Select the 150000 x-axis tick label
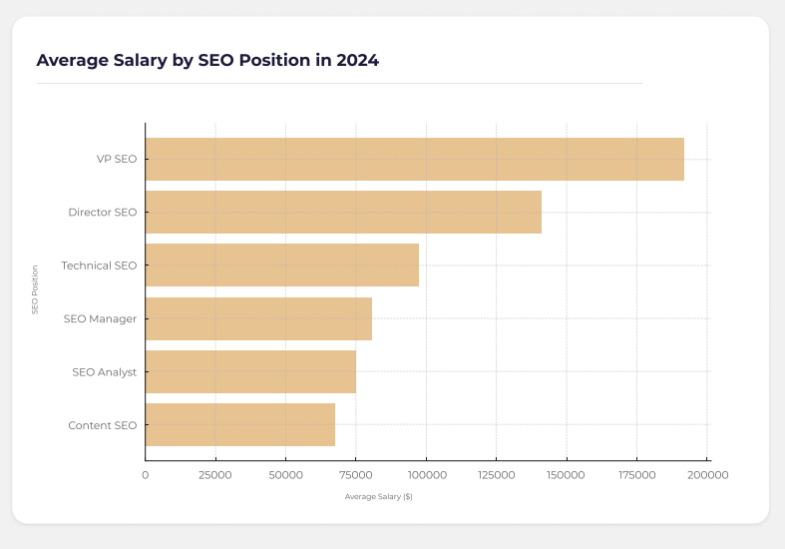The height and width of the screenshot is (549, 785). tap(566, 475)
